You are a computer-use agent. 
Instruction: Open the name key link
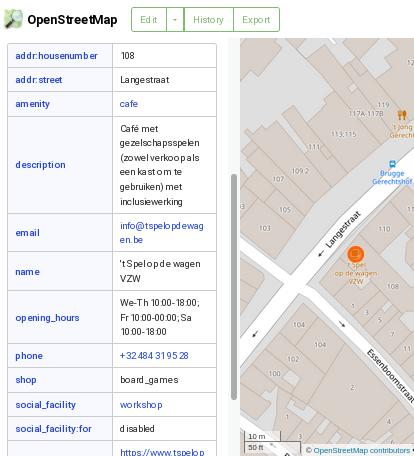click(x=27, y=272)
